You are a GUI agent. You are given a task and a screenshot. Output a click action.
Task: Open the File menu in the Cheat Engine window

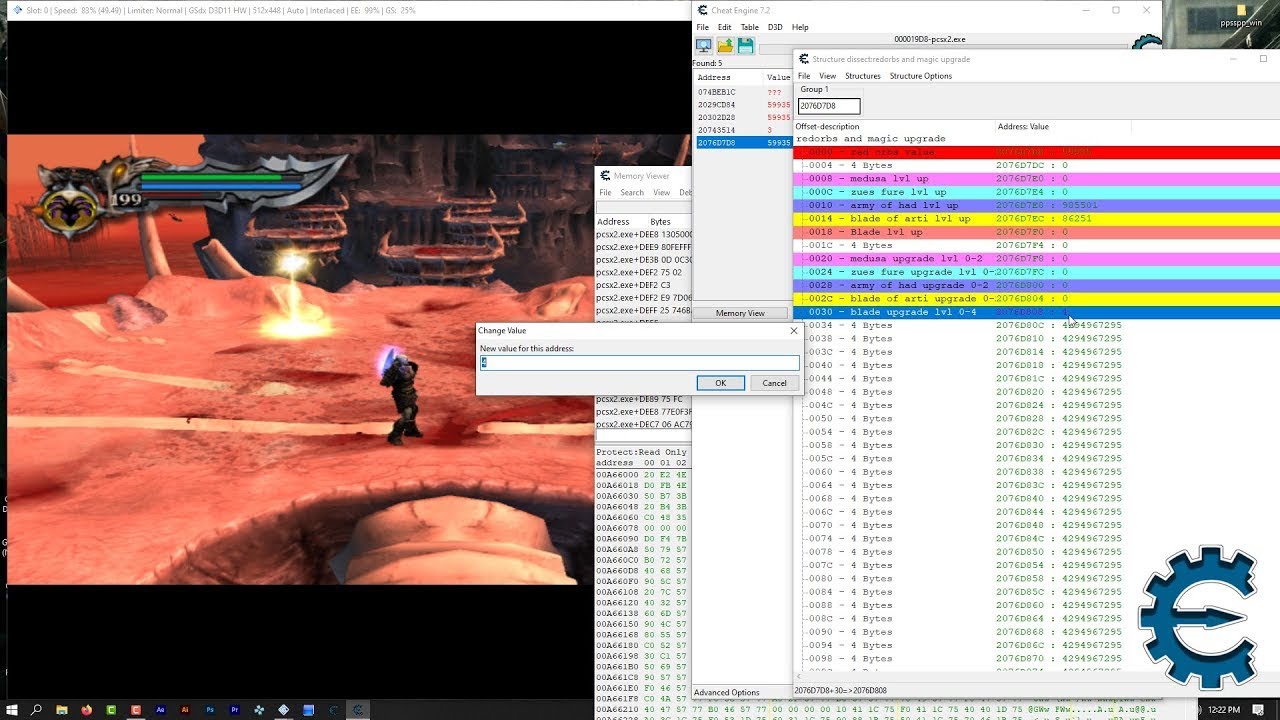(x=703, y=27)
